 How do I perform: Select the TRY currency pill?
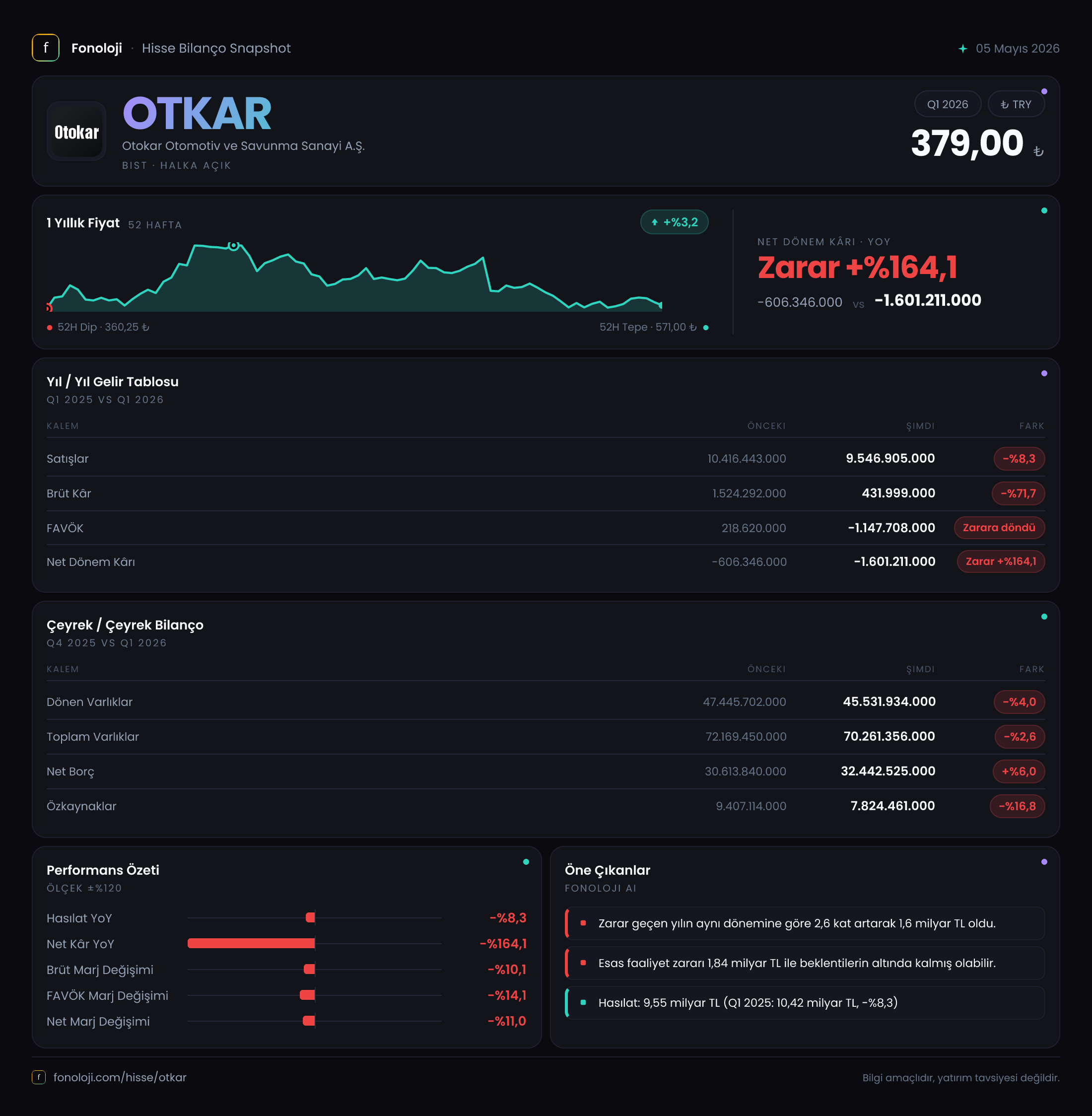coord(1016,104)
